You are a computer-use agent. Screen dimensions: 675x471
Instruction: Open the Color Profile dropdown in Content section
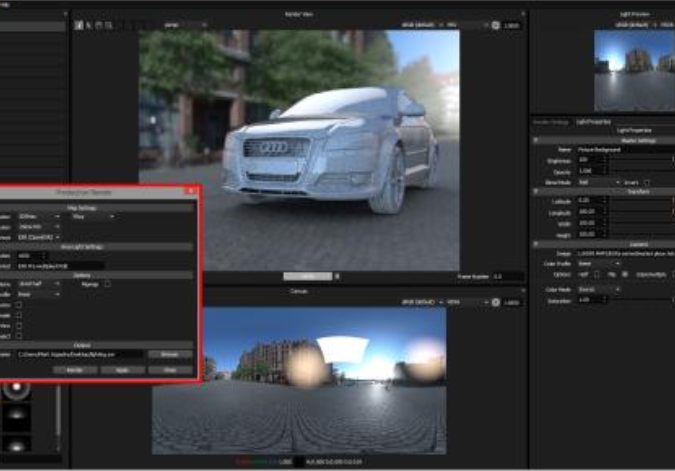click(x=599, y=263)
